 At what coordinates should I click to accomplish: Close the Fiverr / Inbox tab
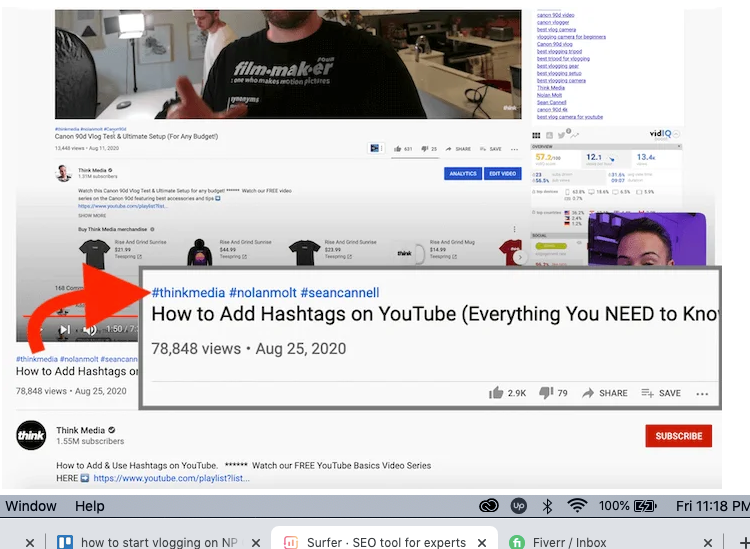[x=707, y=543]
